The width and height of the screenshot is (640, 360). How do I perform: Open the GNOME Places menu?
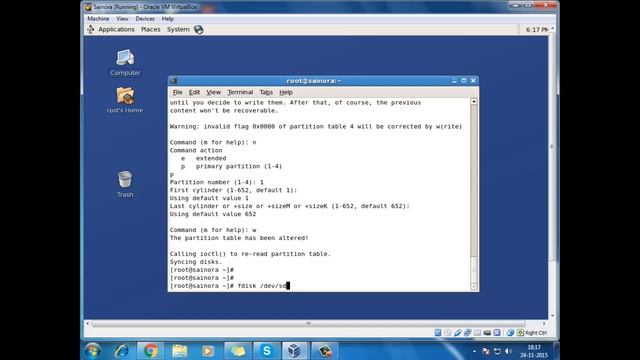151,29
